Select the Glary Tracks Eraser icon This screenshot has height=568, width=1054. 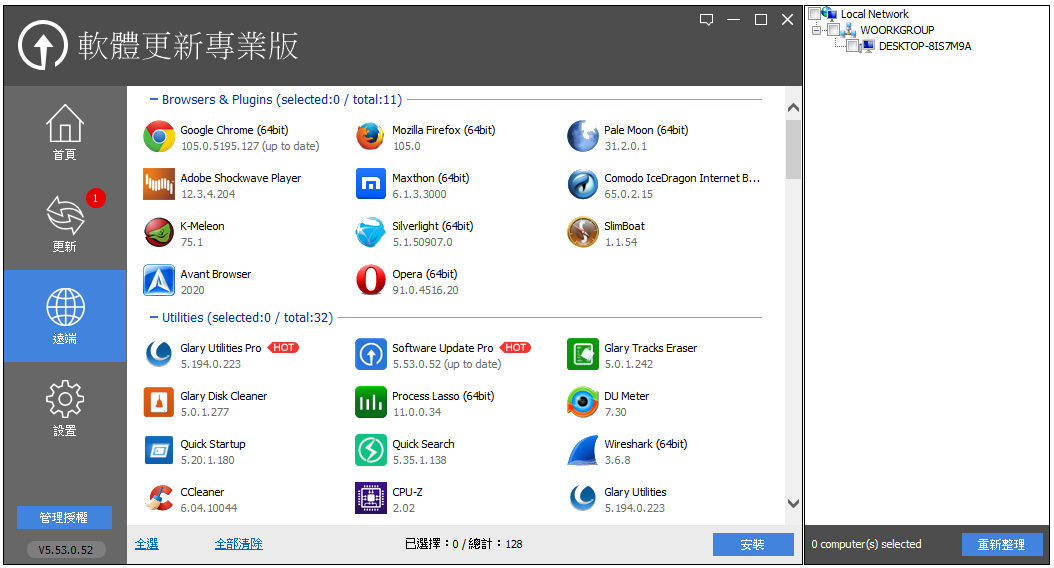tap(582, 354)
